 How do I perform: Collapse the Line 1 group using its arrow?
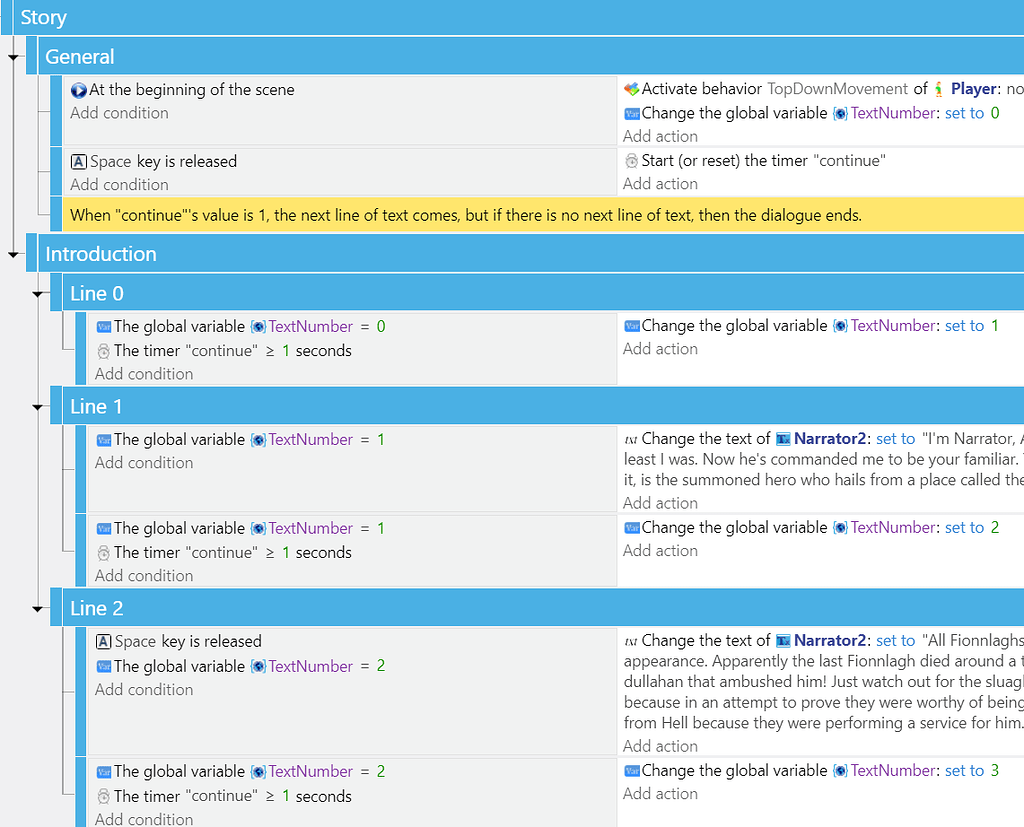click(38, 406)
